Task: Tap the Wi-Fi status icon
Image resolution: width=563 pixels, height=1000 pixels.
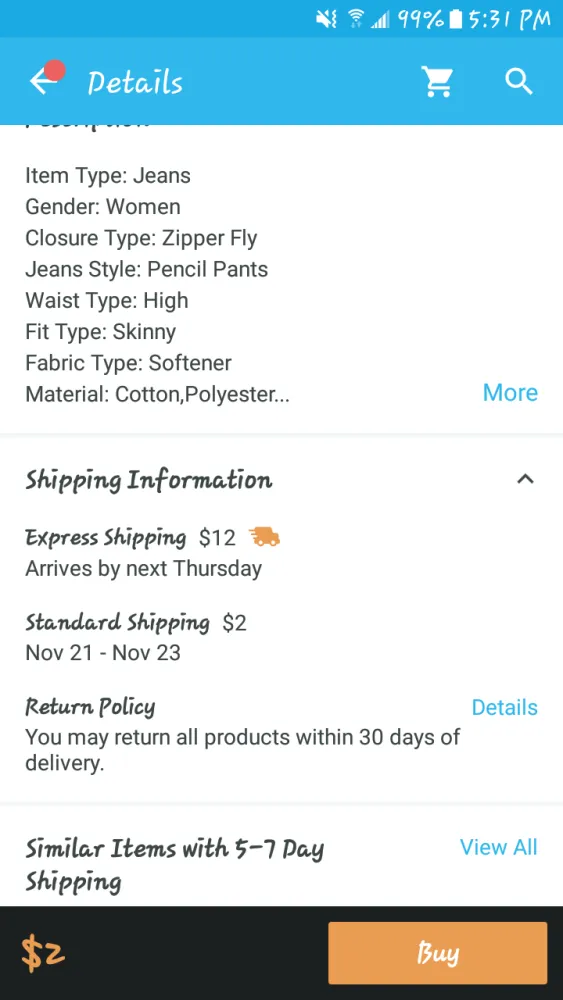Action: click(x=356, y=19)
